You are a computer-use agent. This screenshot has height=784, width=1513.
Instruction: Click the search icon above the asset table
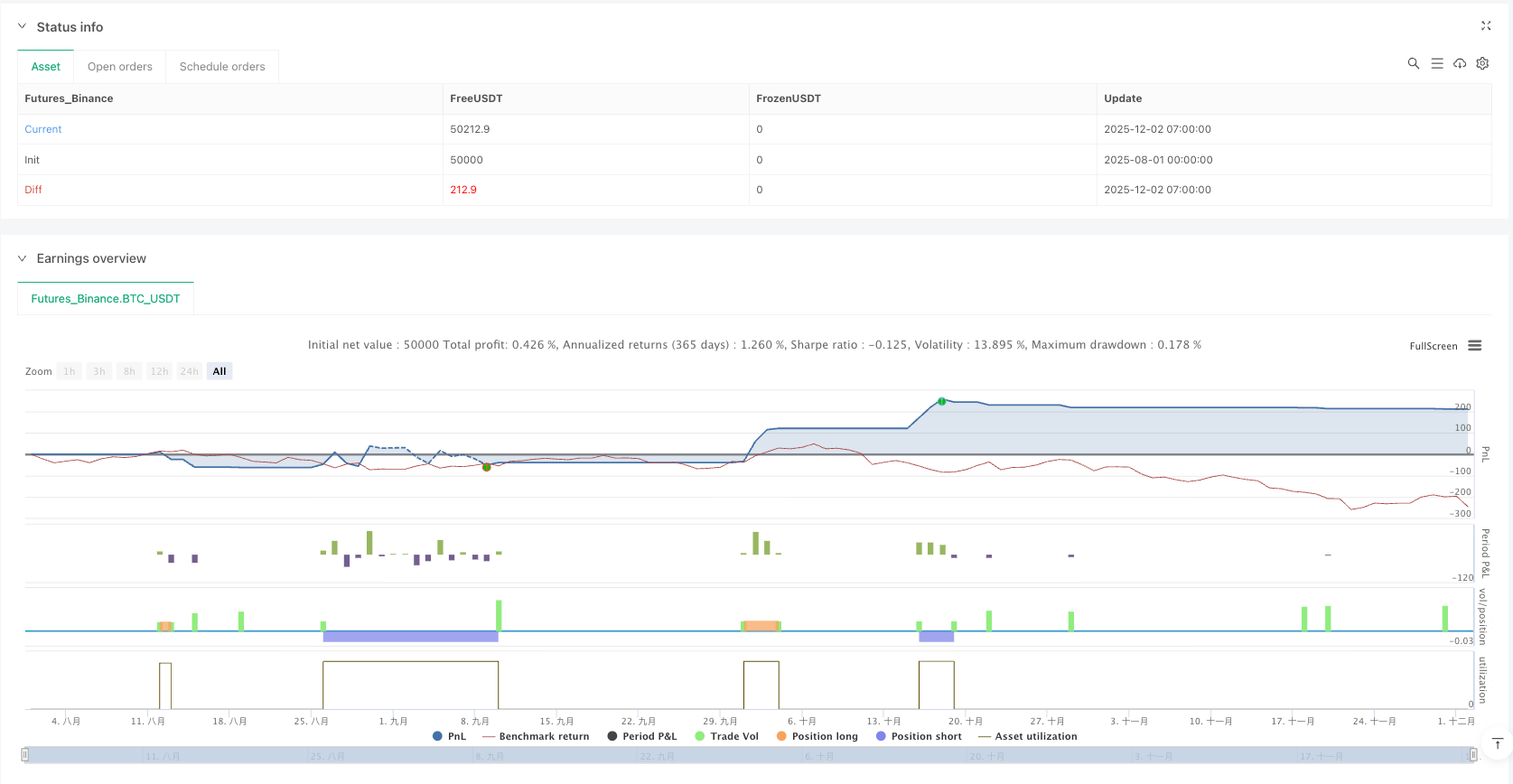click(x=1413, y=63)
